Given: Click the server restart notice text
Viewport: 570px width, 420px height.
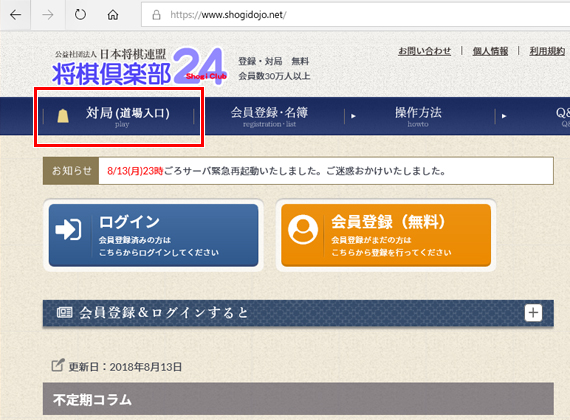Looking at the screenshot, I should 277,171.
